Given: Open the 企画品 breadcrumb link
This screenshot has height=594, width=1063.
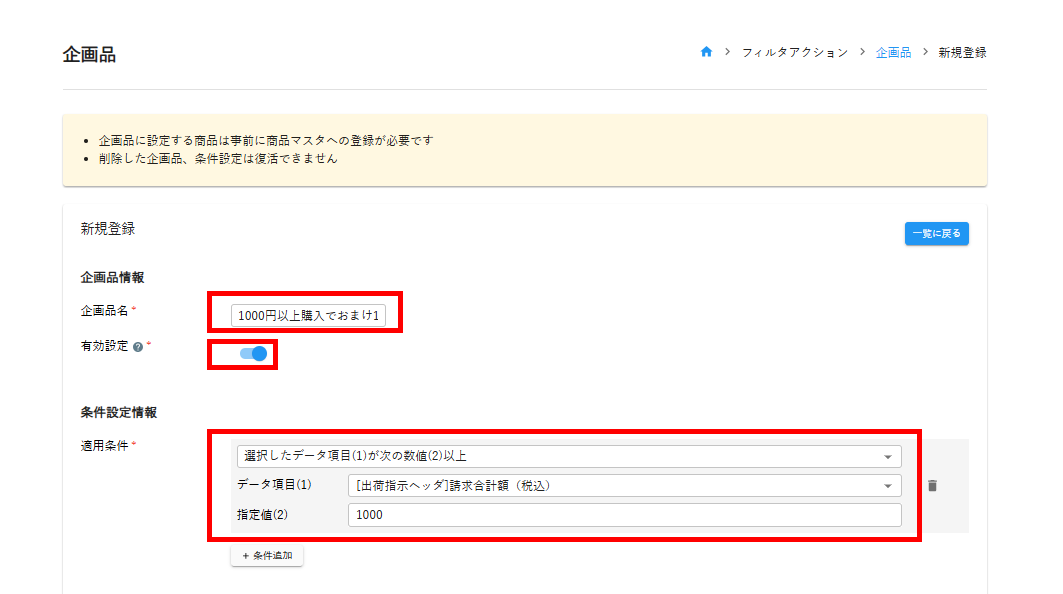Looking at the screenshot, I should [893, 53].
